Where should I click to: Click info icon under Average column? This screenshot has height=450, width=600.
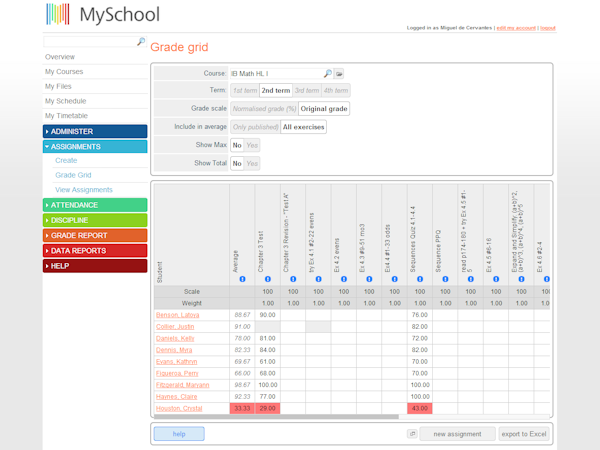point(241,279)
